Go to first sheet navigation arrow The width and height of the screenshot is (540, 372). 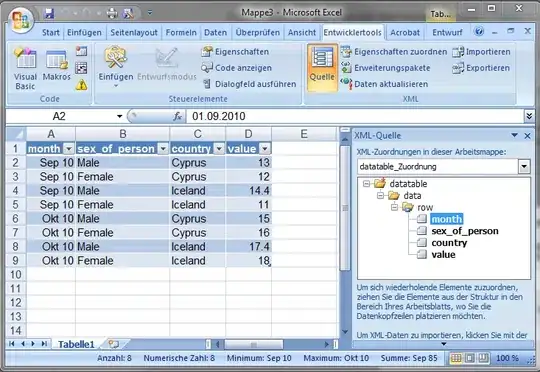click(12, 344)
